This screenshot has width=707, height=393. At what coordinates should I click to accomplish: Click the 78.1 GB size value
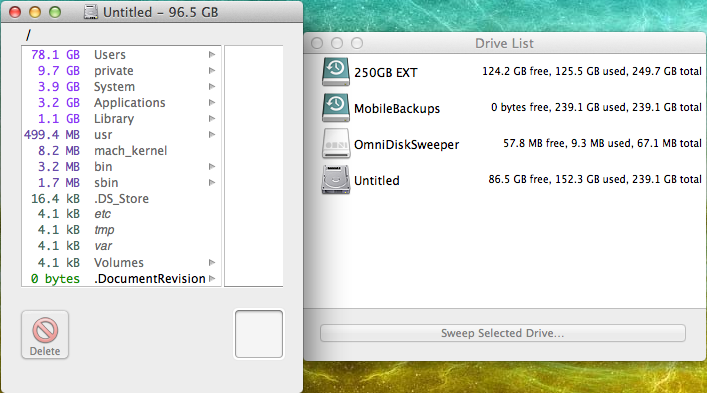click(55, 55)
